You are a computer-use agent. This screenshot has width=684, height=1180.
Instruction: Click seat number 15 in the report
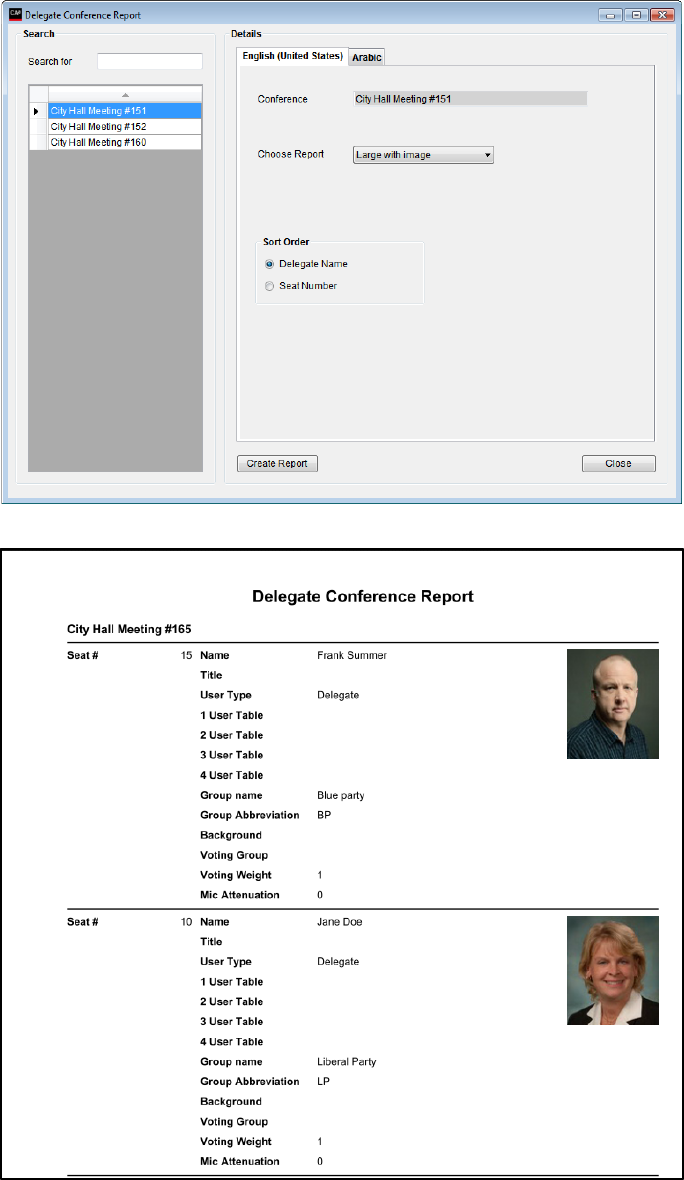tap(187, 655)
